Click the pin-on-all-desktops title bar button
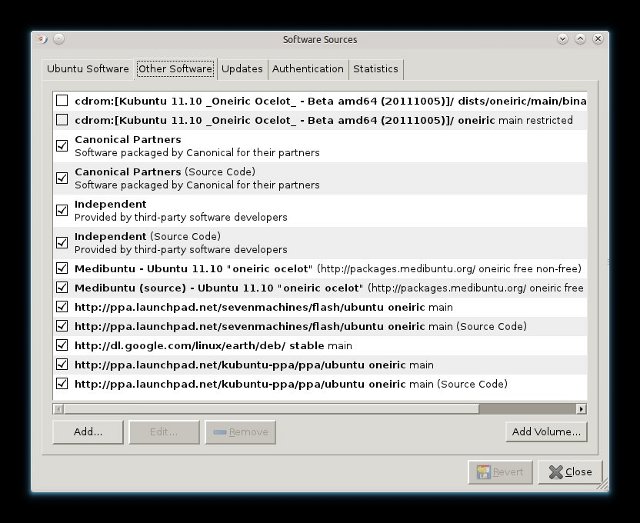This screenshot has width=640, height=523. click(58, 39)
